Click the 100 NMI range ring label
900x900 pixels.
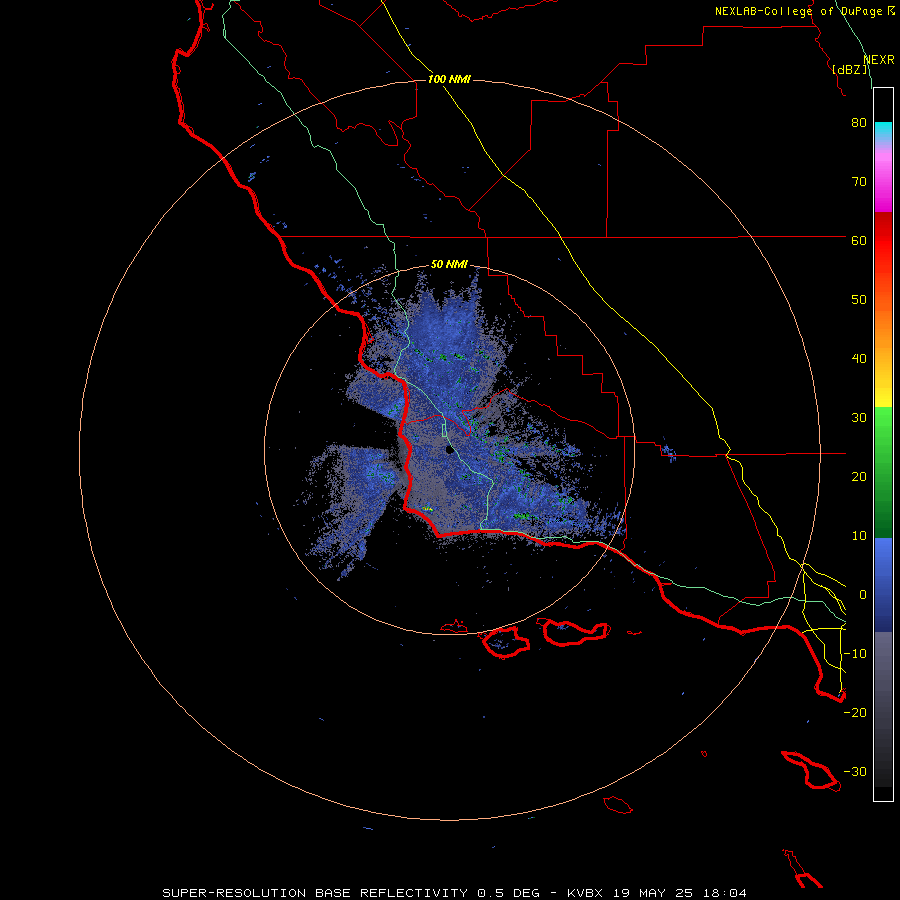click(449, 79)
